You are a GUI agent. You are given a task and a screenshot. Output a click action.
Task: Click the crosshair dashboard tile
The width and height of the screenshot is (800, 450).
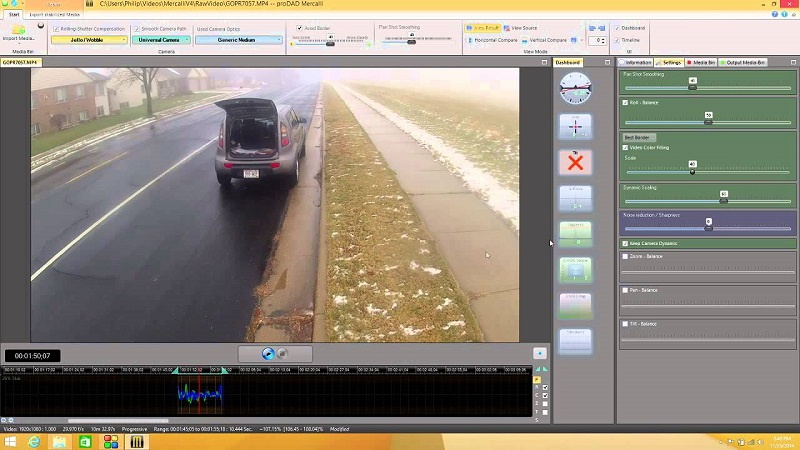pos(574,126)
